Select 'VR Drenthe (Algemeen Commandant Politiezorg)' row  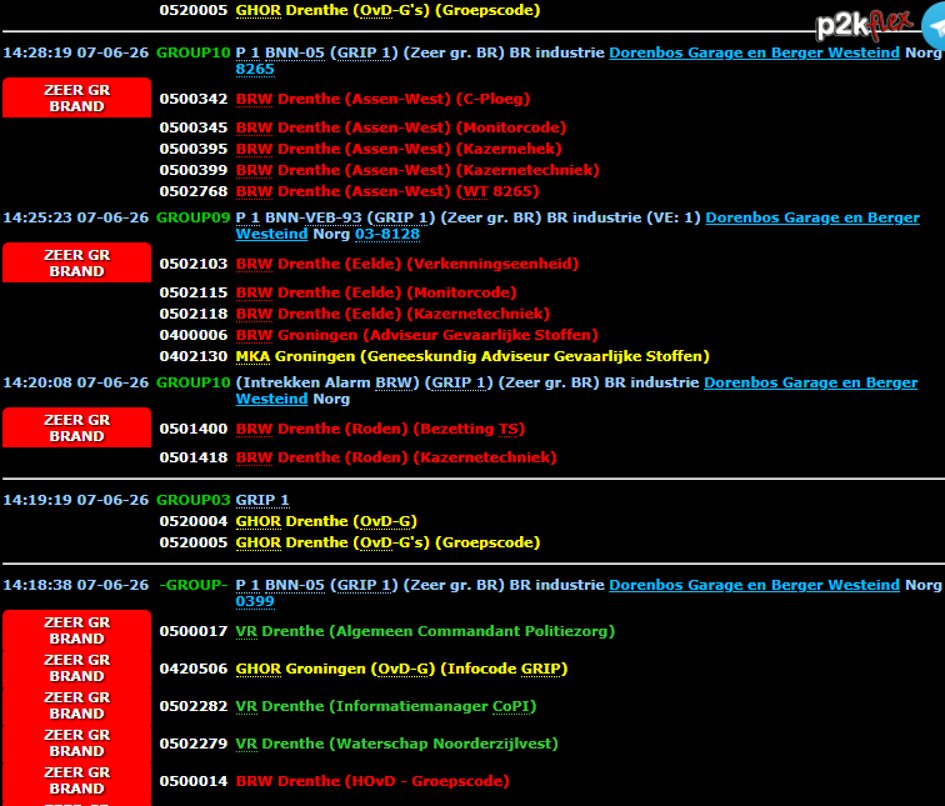click(x=425, y=631)
